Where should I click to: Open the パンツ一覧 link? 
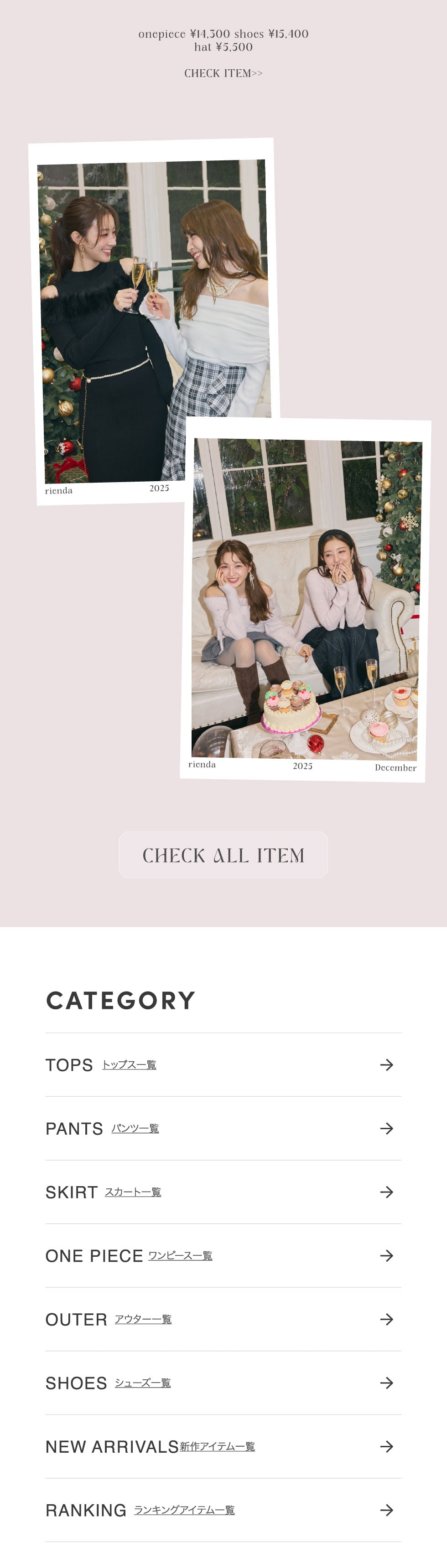pyautogui.click(x=135, y=1129)
